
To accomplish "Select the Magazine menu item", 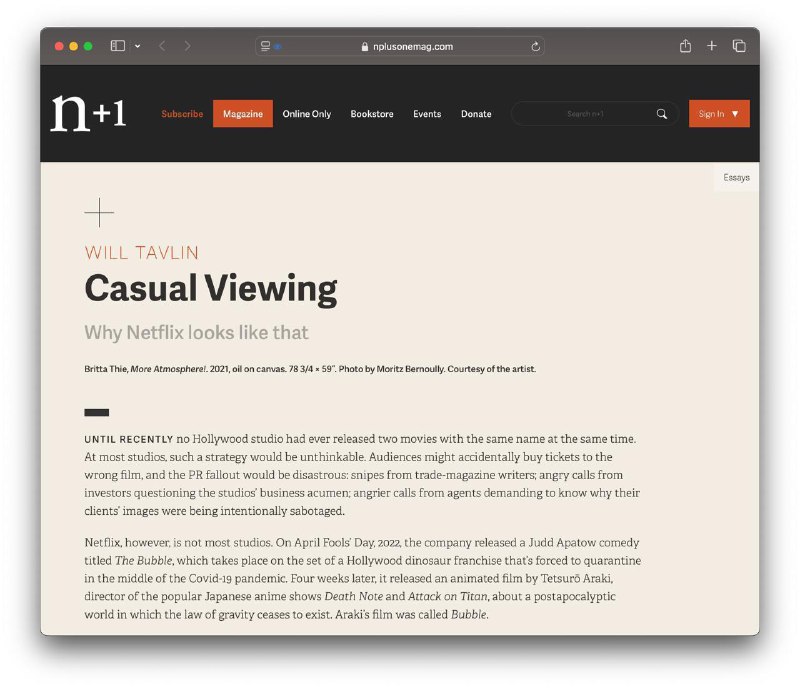I will (x=243, y=114).
